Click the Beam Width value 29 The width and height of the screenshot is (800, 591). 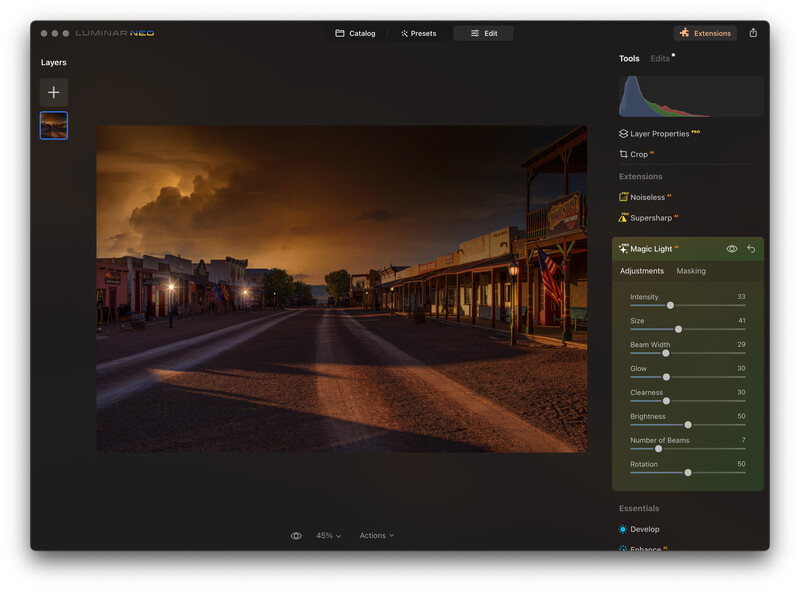coord(741,344)
